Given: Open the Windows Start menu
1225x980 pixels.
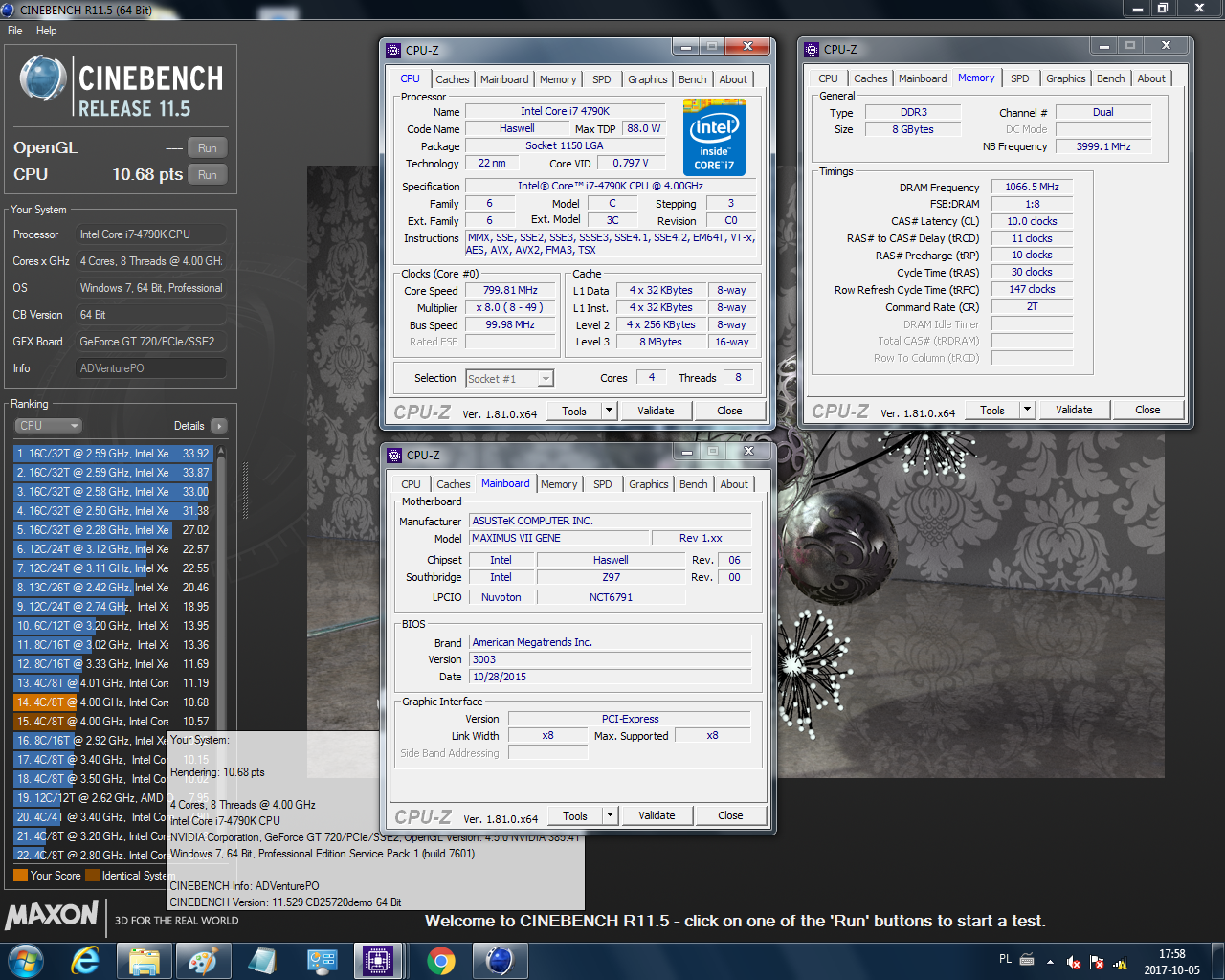Looking at the screenshot, I should [26, 960].
